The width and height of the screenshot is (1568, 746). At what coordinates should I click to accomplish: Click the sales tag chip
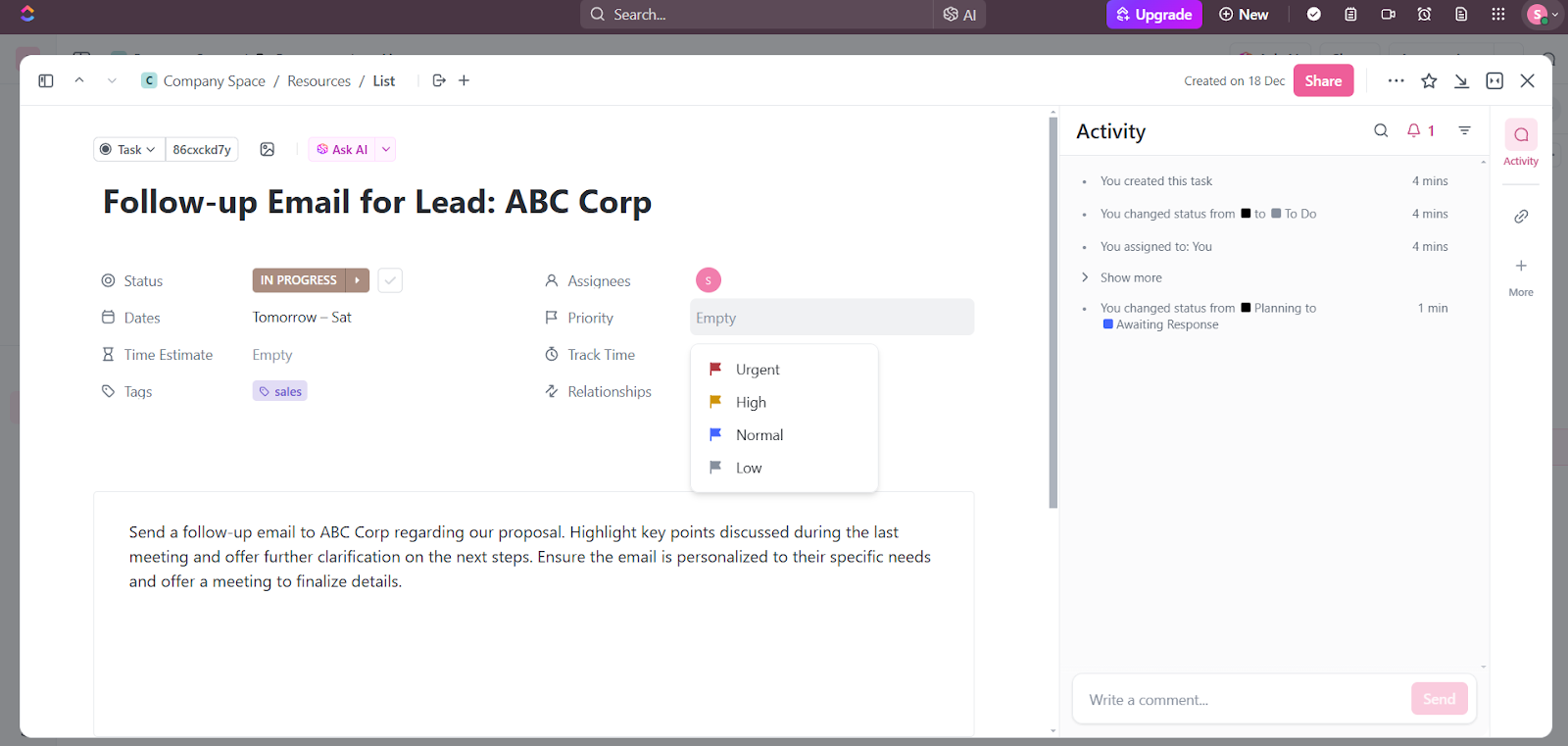click(x=280, y=391)
